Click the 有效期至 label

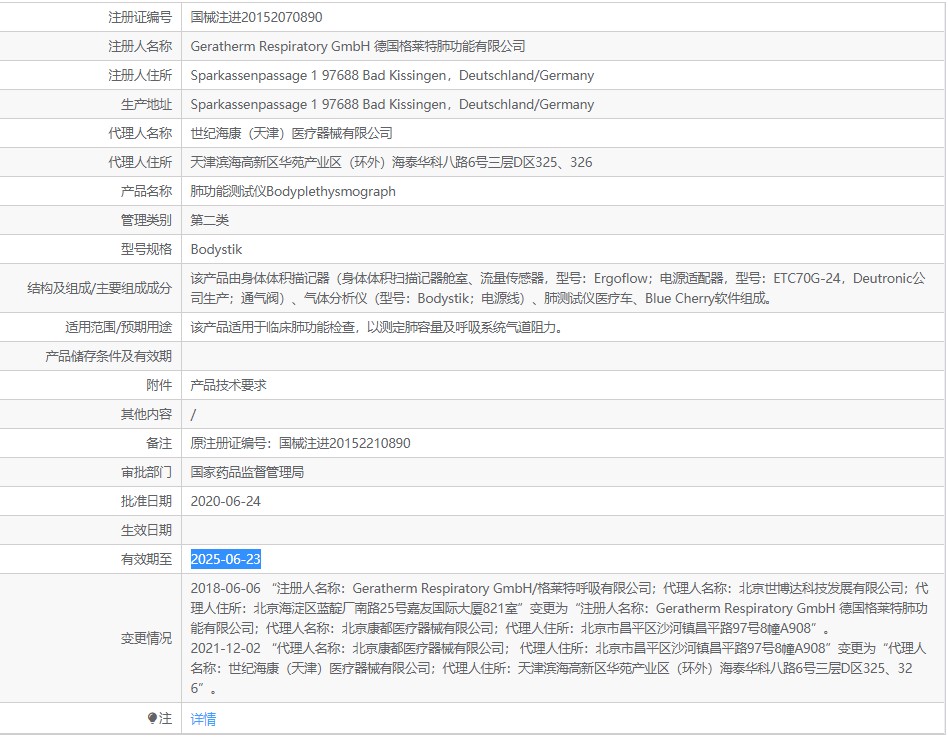tap(146, 559)
